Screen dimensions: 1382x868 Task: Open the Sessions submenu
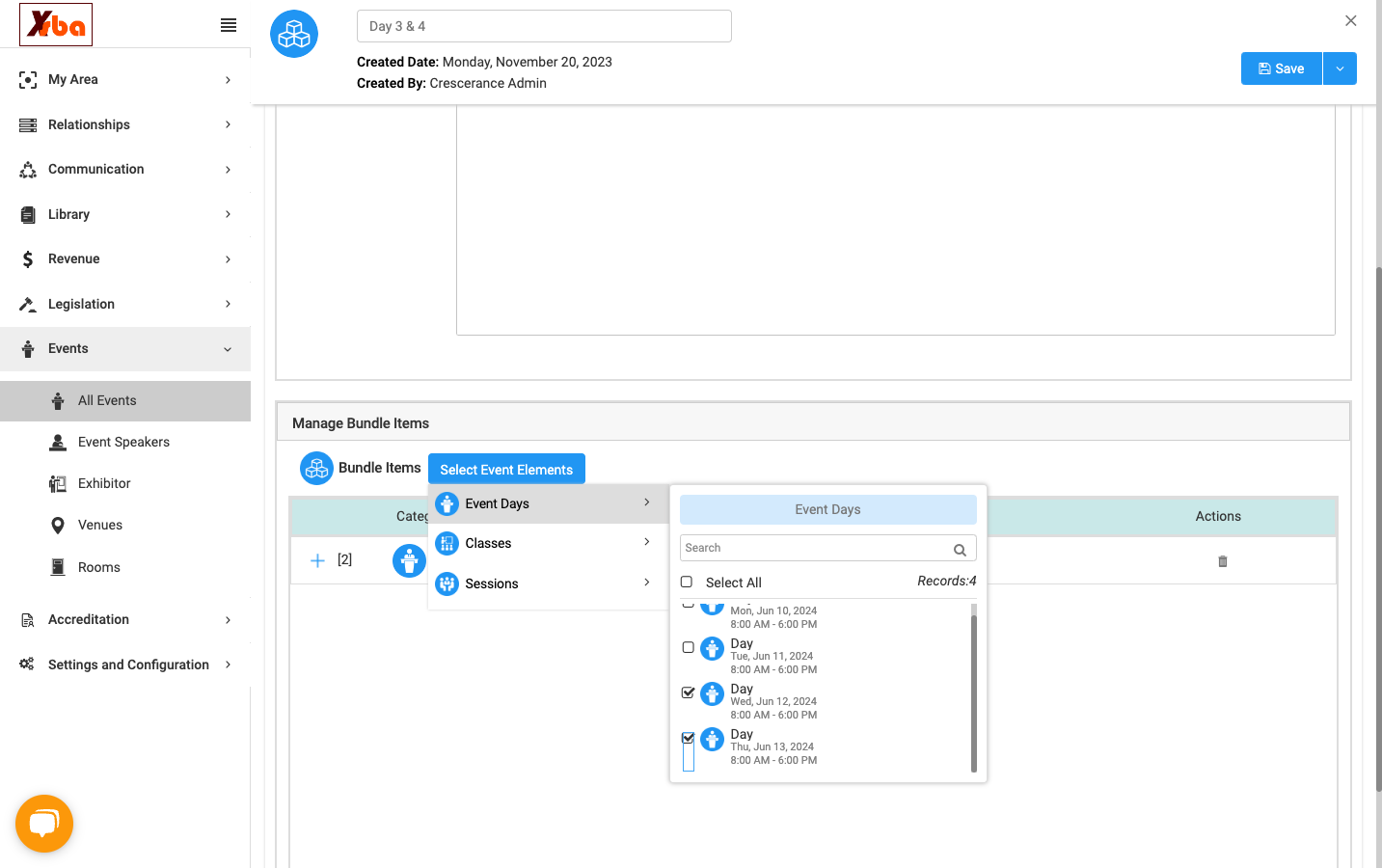[x=548, y=583]
